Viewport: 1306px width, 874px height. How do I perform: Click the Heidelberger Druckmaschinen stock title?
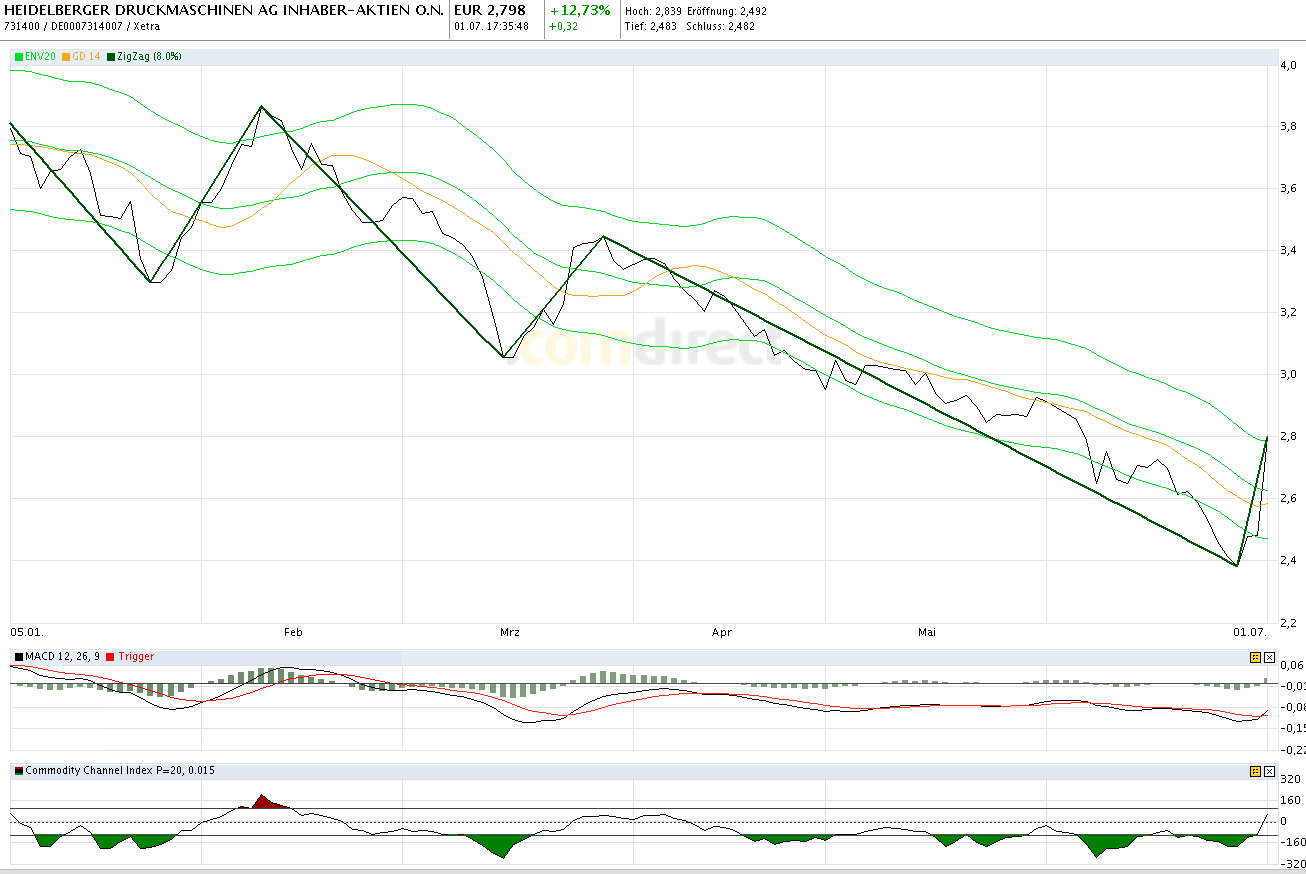coord(224,10)
